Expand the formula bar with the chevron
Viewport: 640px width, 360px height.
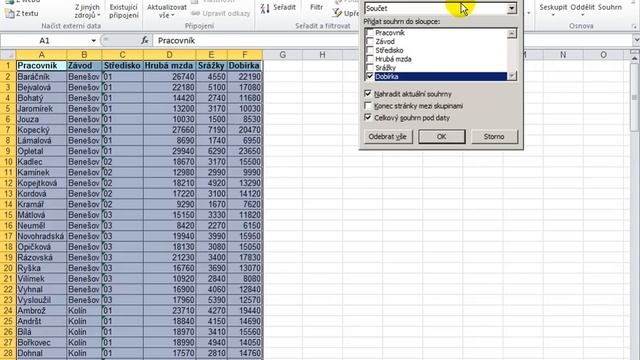636,40
